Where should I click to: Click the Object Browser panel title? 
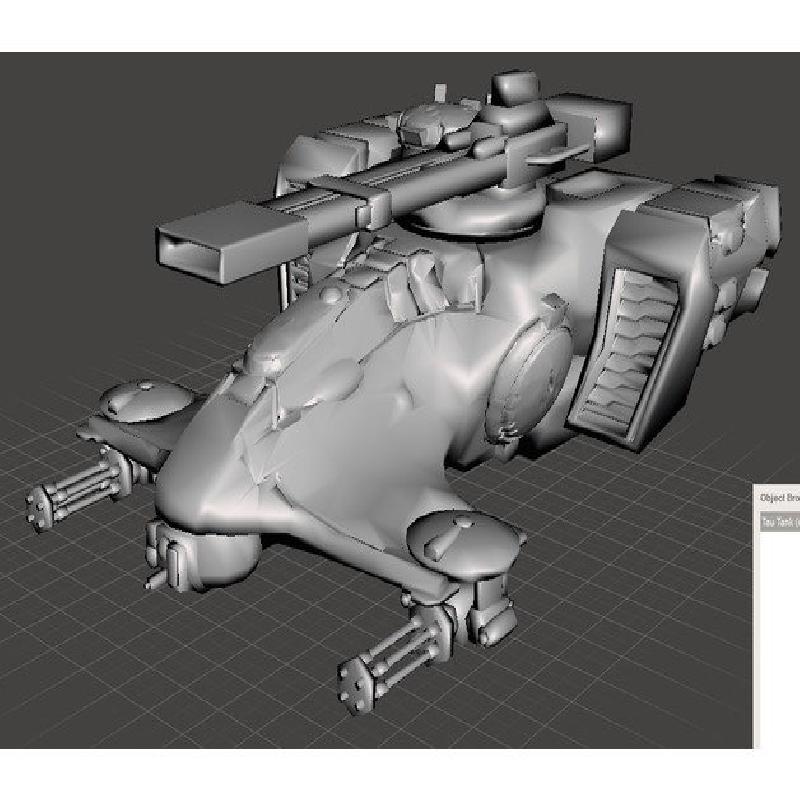pyautogui.click(x=780, y=497)
